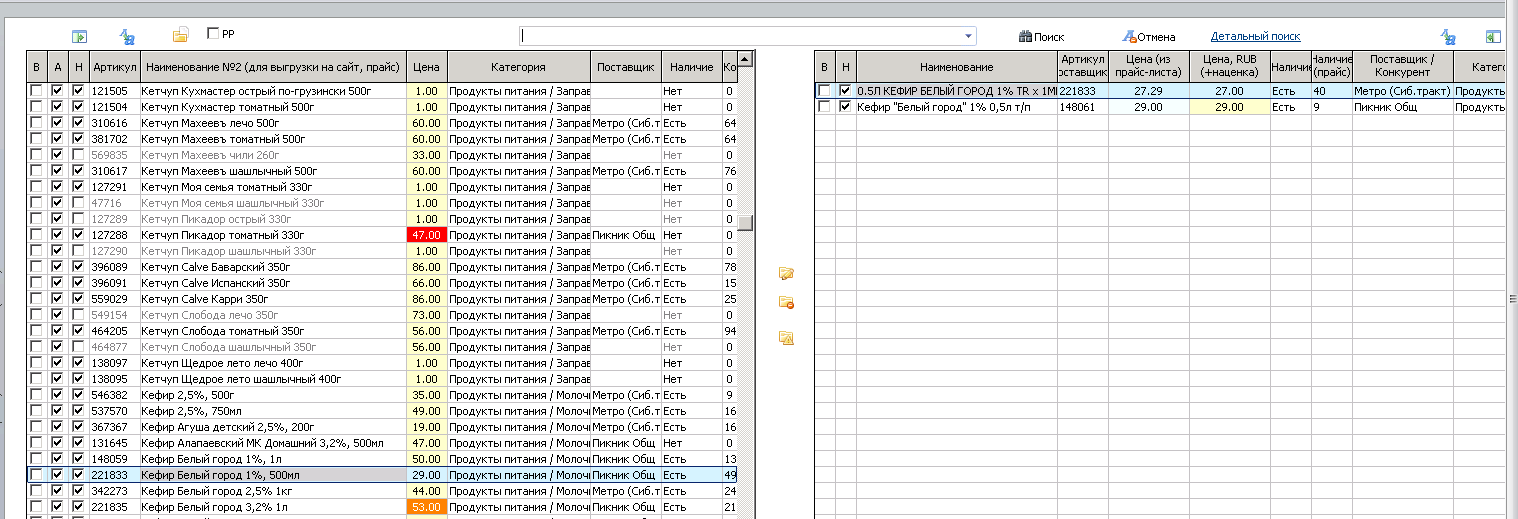1518x519 pixels.
Task: Click the folder with warning triangle icon
Action: [786, 338]
